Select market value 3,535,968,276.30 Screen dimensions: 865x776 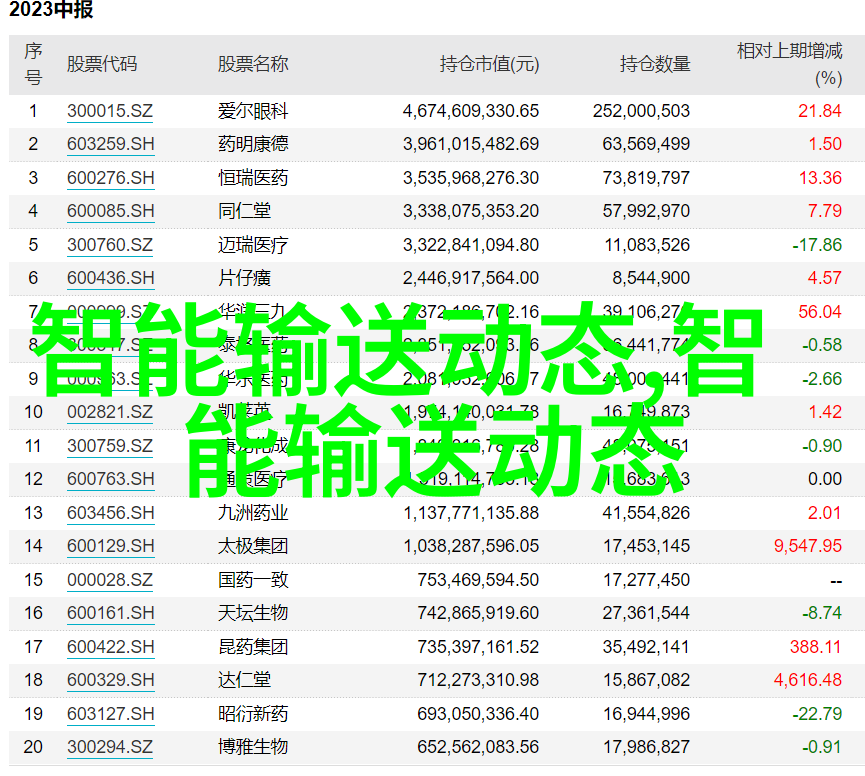(x=471, y=178)
